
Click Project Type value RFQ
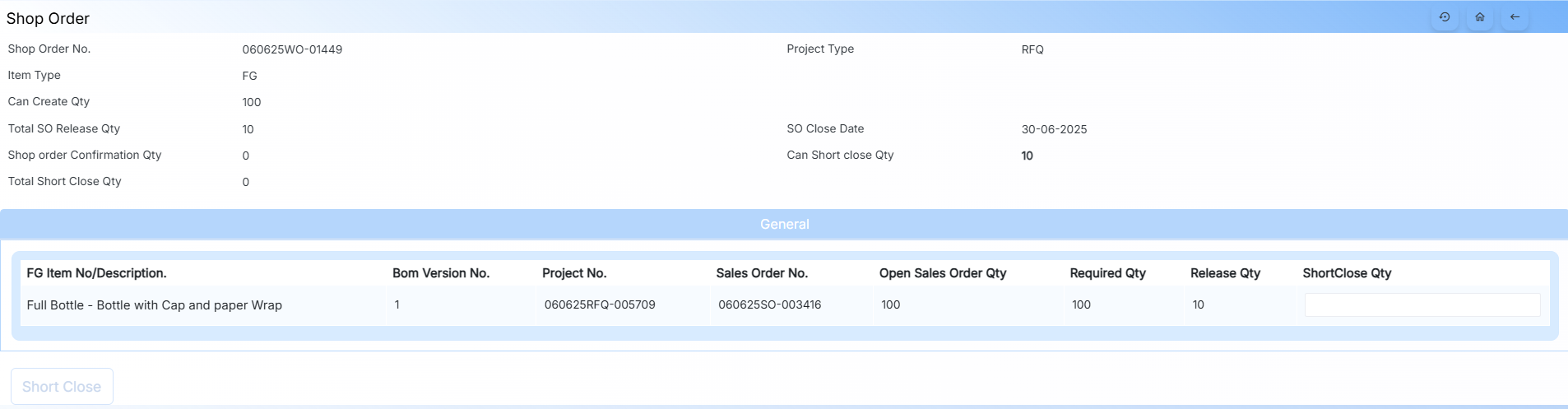(1032, 49)
